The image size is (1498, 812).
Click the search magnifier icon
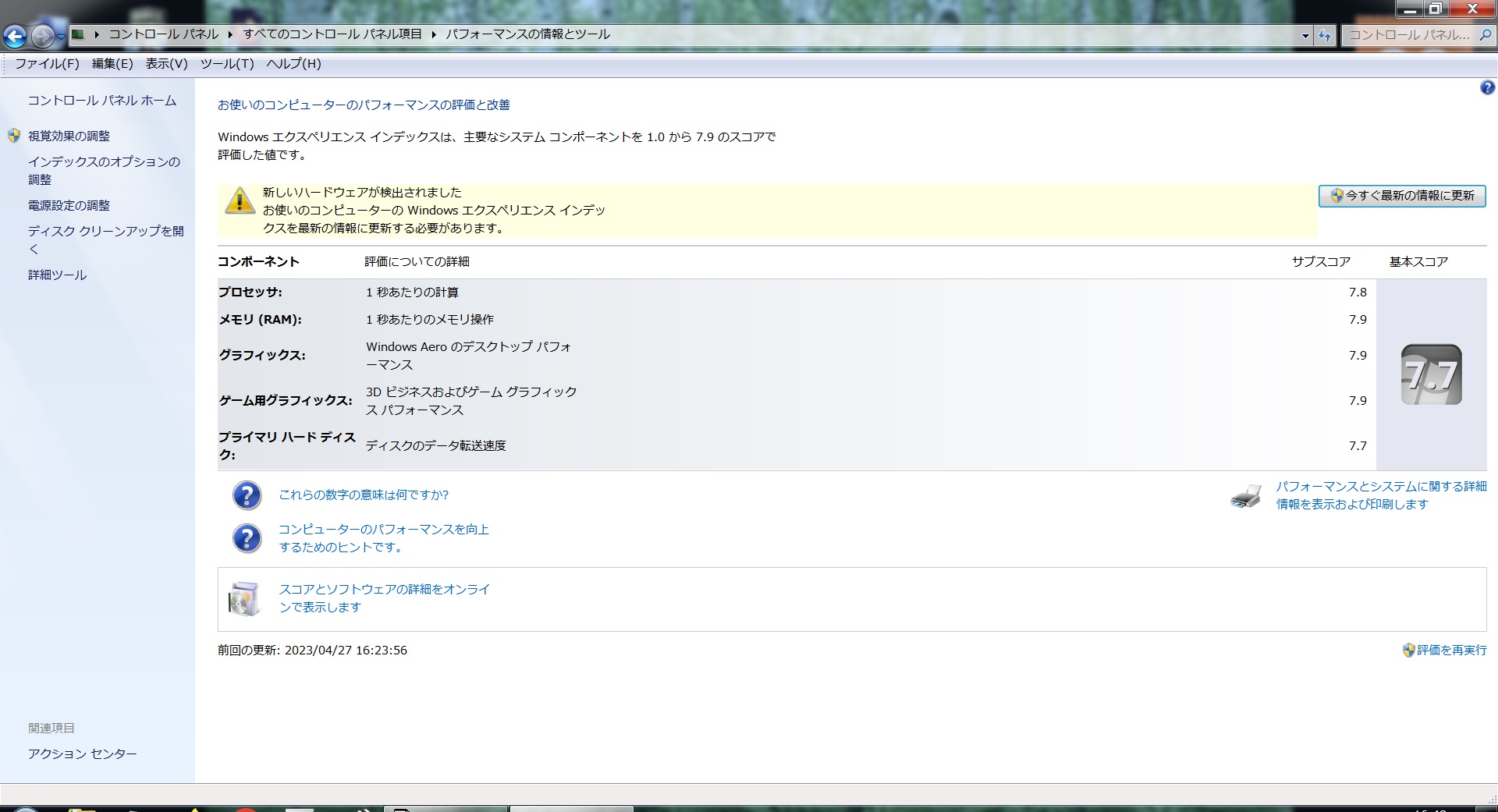tap(1485, 35)
